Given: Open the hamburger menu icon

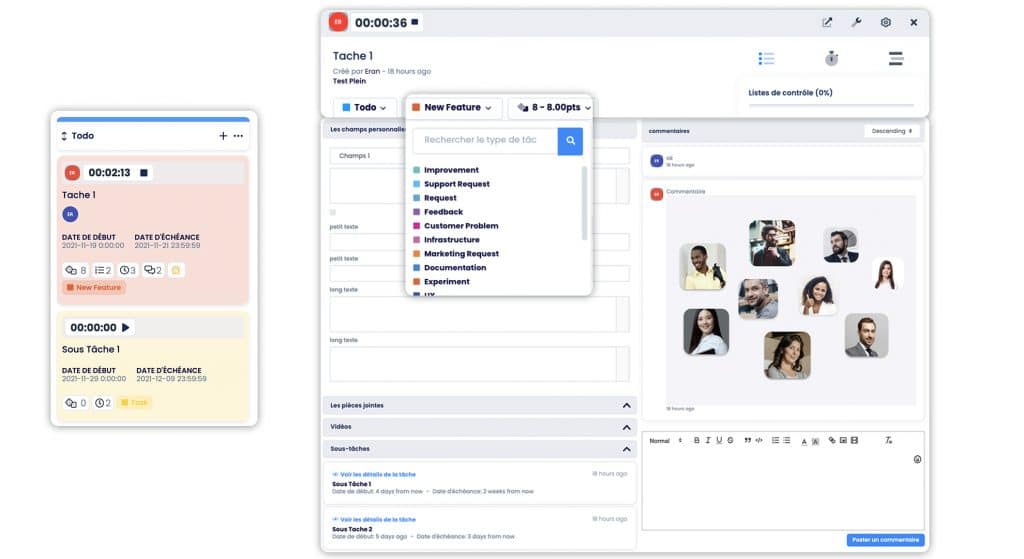Looking at the screenshot, I should click(896, 59).
